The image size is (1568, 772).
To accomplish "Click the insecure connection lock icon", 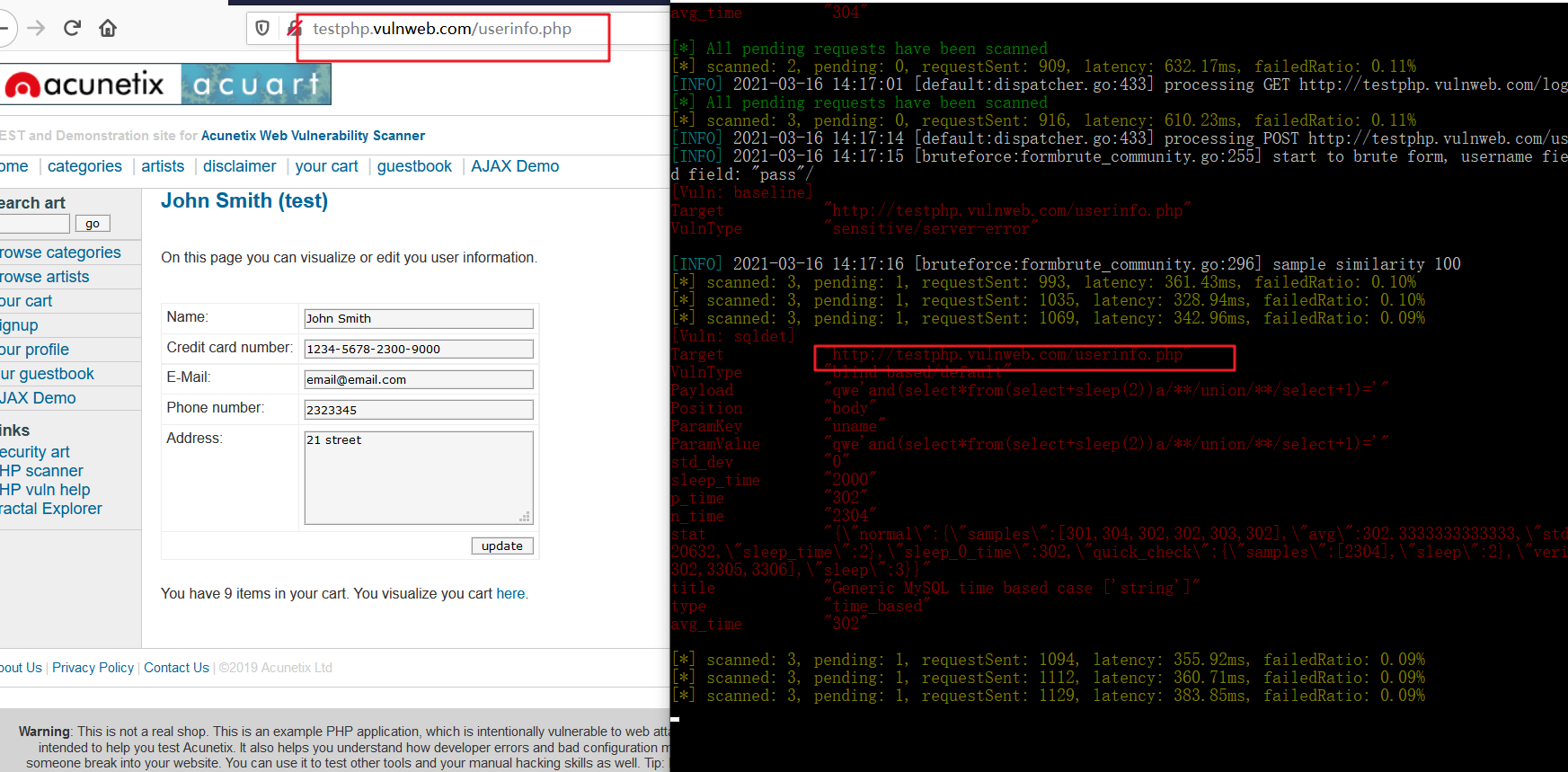I will (294, 28).
